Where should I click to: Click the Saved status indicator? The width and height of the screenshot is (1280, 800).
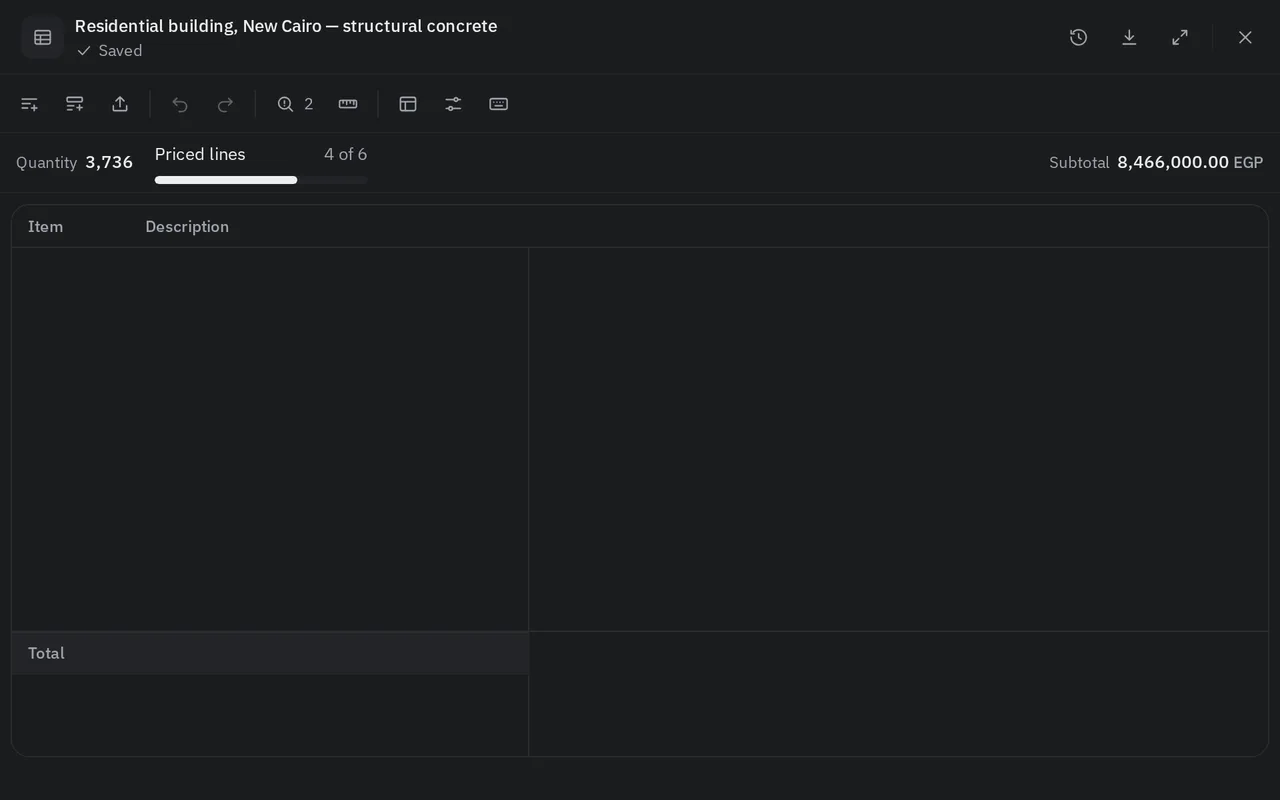pyautogui.click(x=109, y=51)
